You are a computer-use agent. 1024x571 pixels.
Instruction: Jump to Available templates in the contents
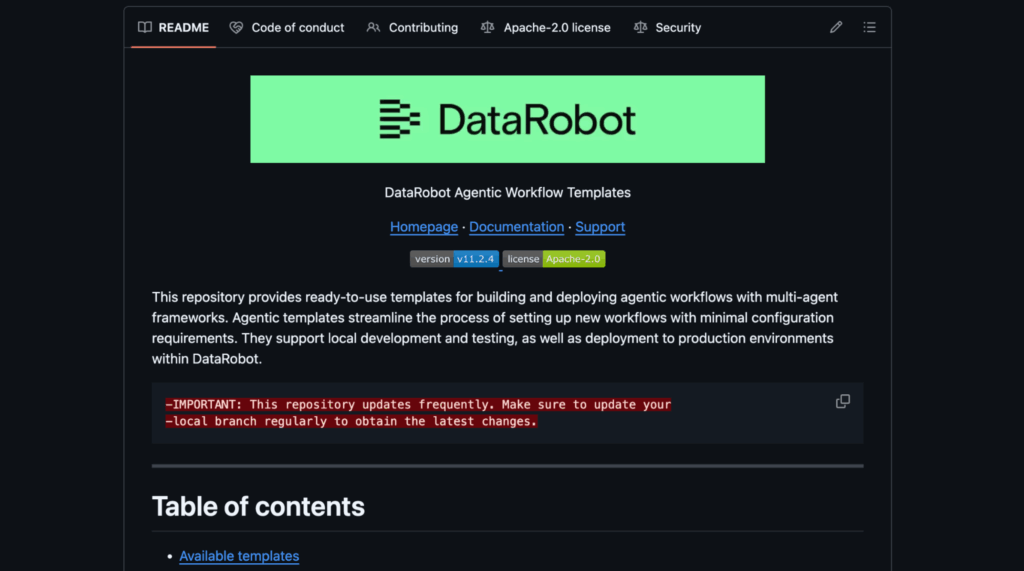239,556
